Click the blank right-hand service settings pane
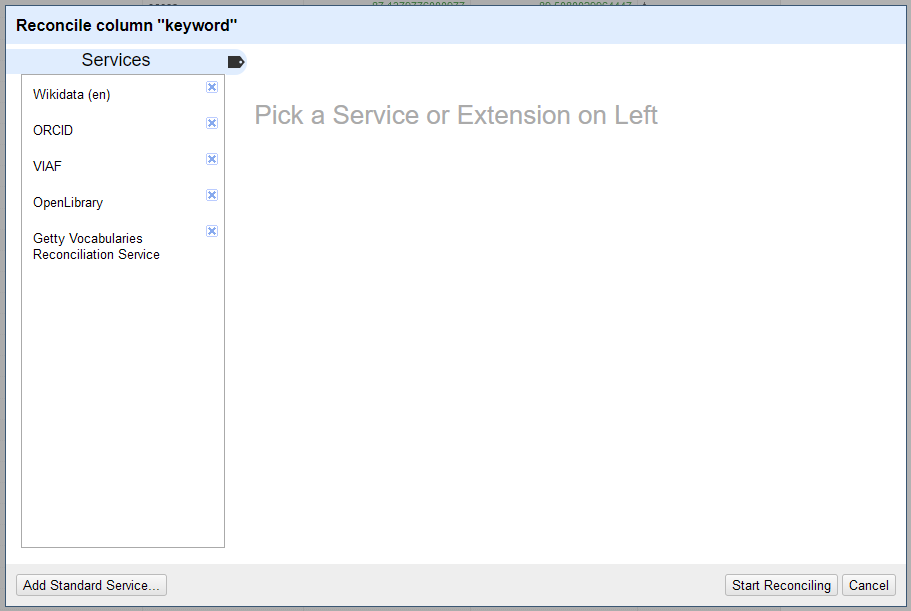 click(570, 350)
